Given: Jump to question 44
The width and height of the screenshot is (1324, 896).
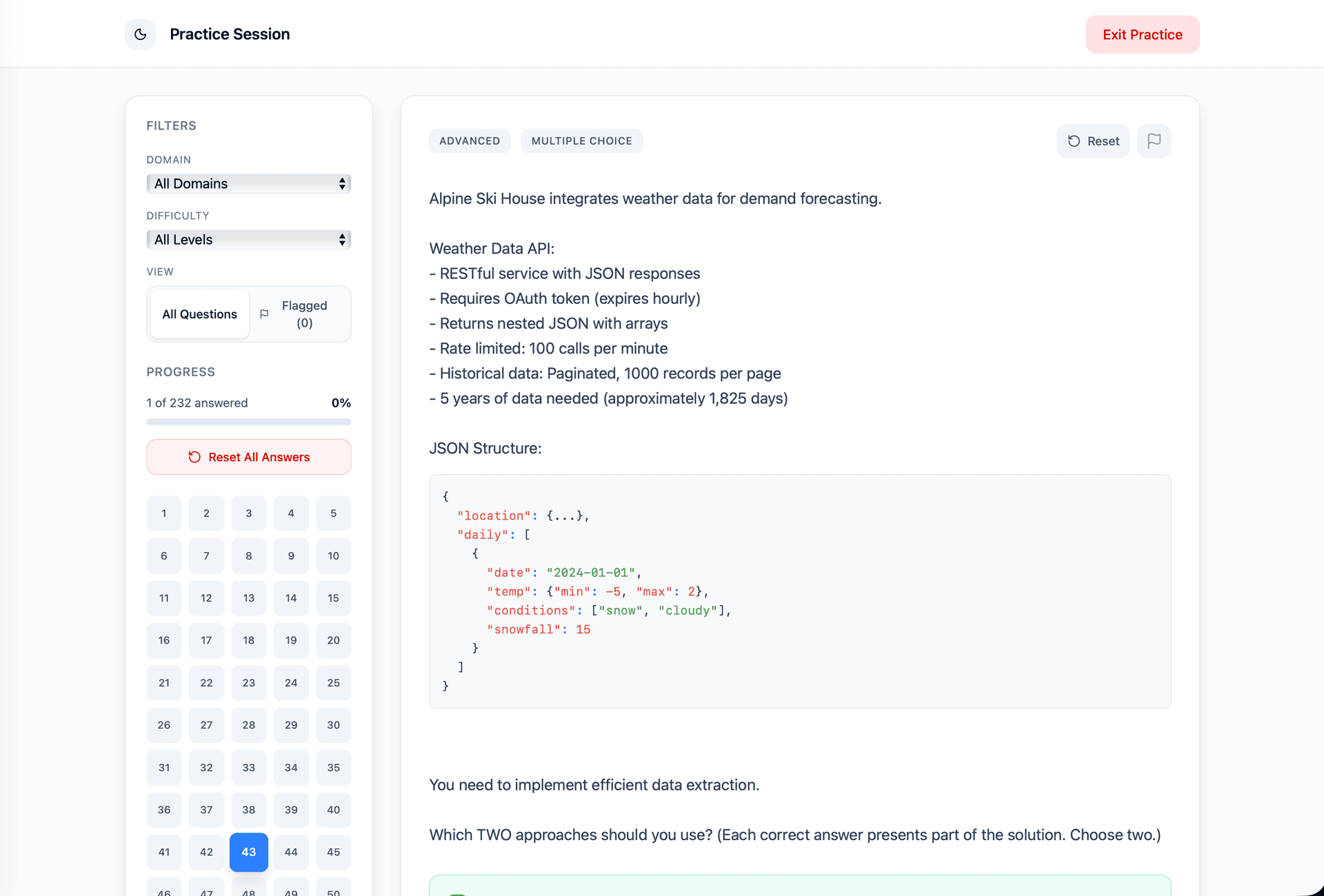Looking at the screenshot, I should click(x=291, y=852).
